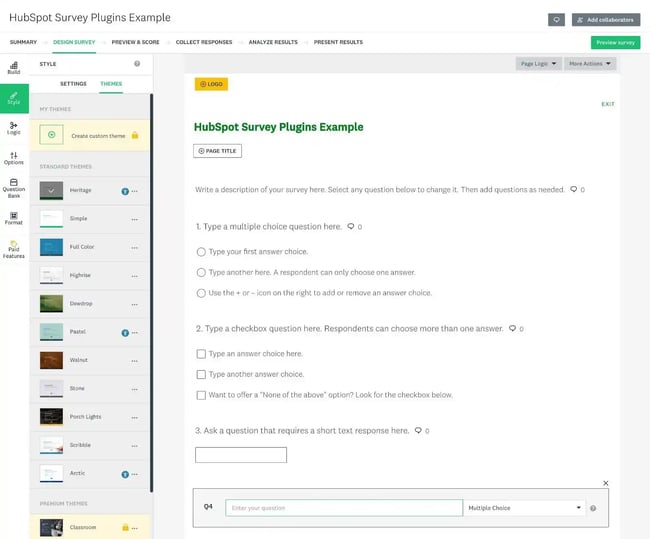
Task: Click the info badge on Arctic theme
Action: pos(125,474)
